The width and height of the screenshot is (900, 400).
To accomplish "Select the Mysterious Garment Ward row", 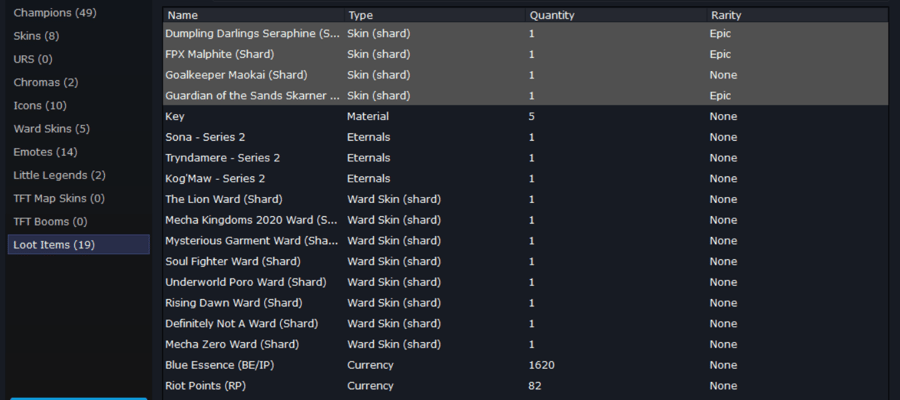I will click(x=526, y=240).
